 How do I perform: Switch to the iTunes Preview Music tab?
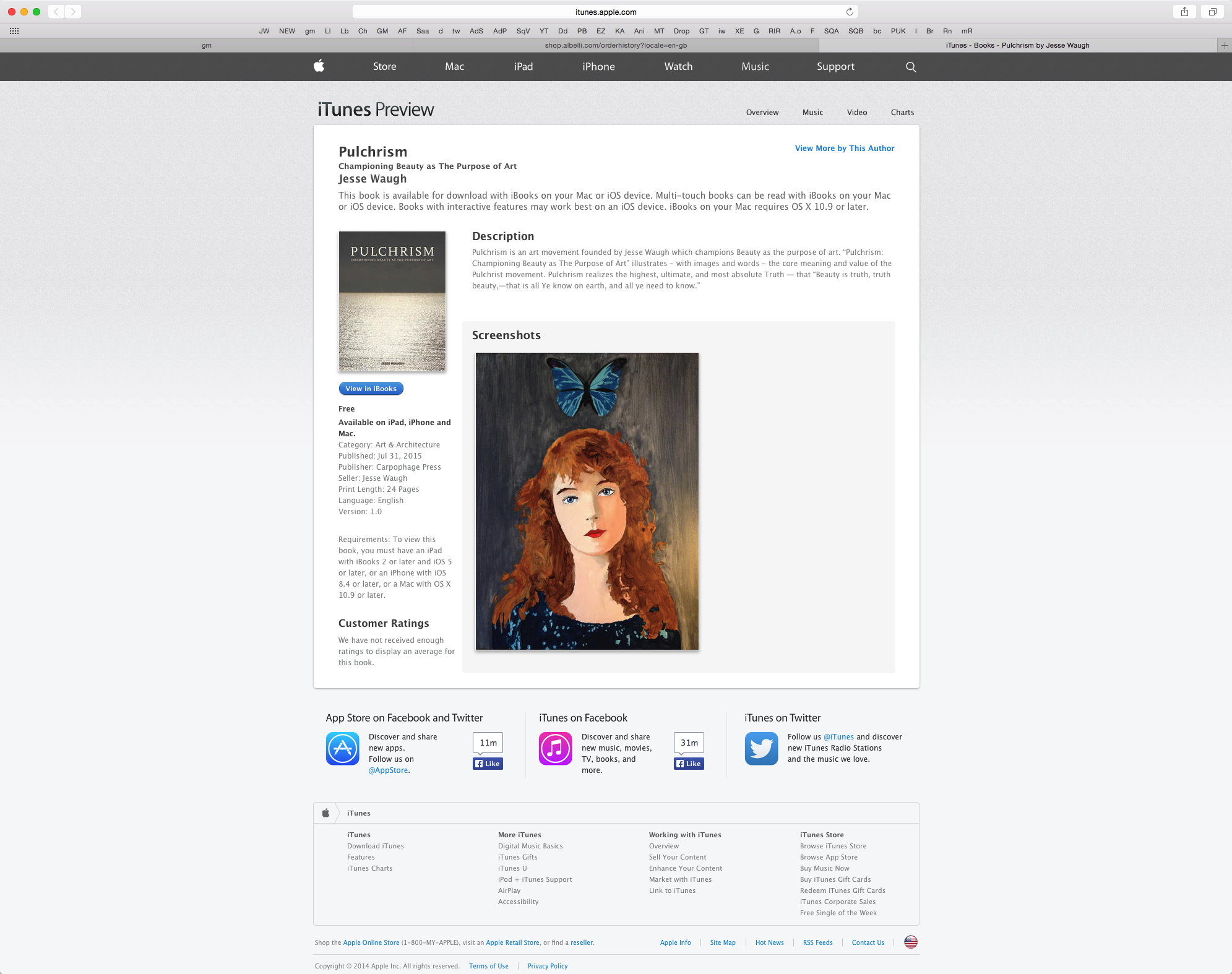pos(812,113)
